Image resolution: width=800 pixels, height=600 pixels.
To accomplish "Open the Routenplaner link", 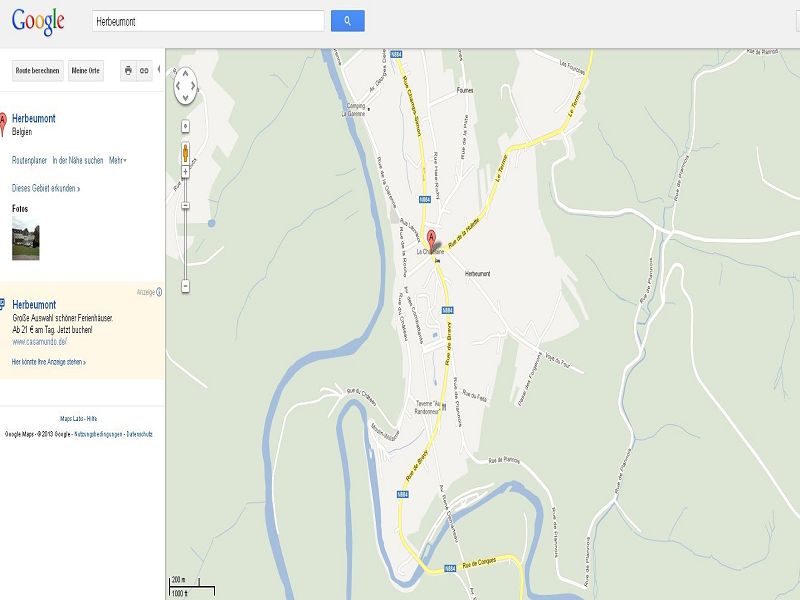I will click(29, 160).
